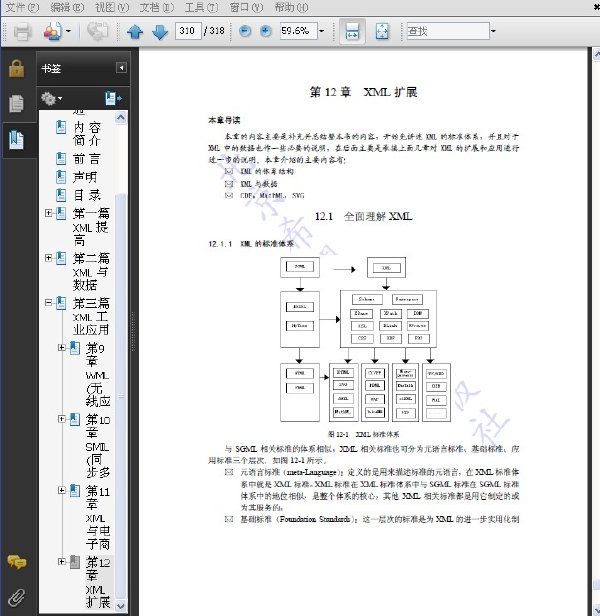Click the bookmarks panel scrollbar thumb
600x616 pixels.
pos(121,396)
